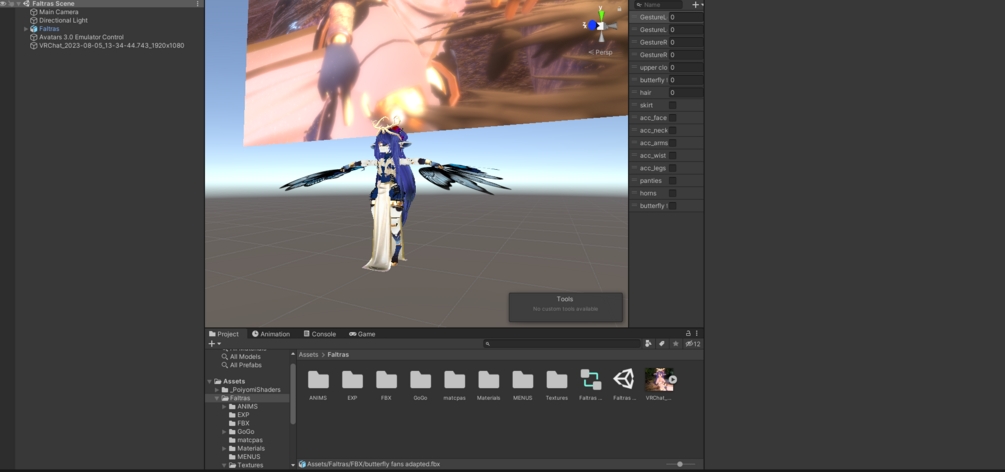The image size is (1005, 472).
Task: Toggle the Project panel lock icon
Action: [688, 333]
